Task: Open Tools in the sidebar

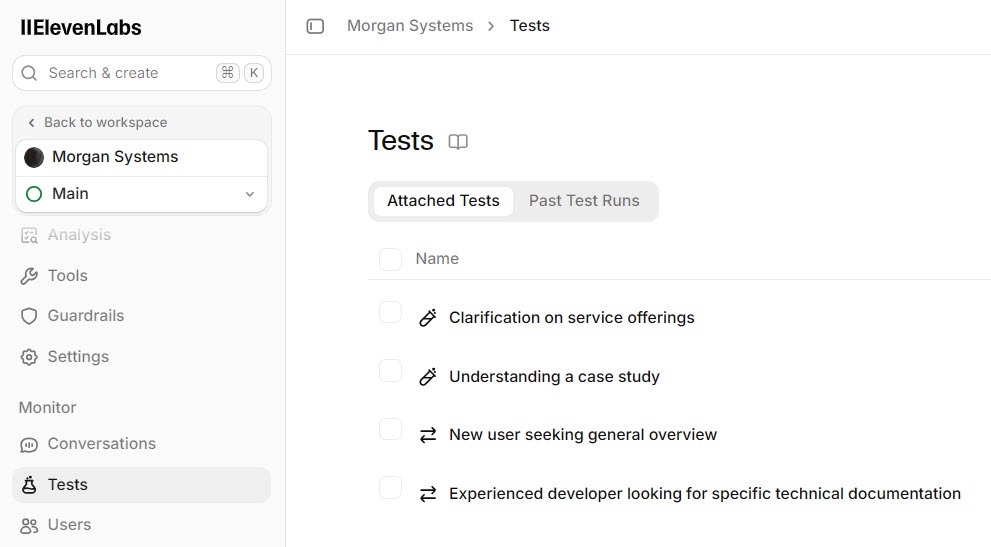Action: tap(142, 276)
